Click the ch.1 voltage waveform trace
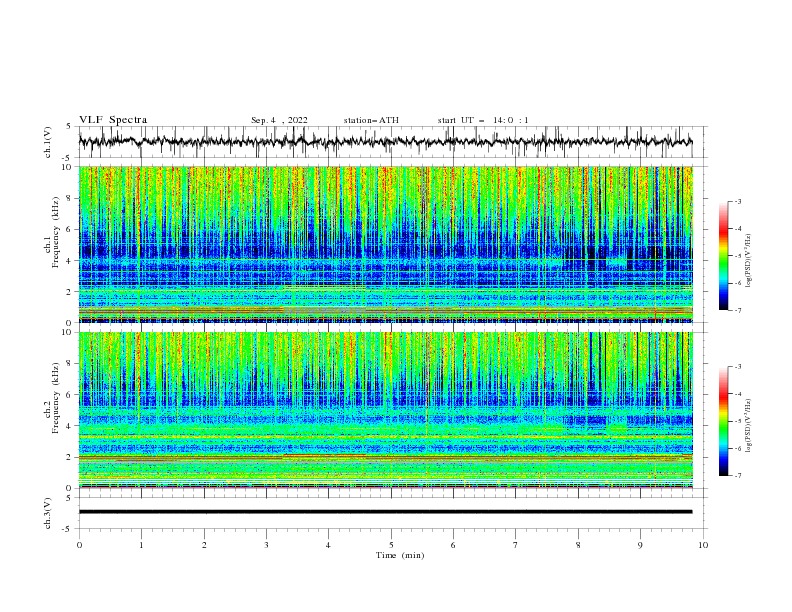The image size is (792, 612). point(385,142)
